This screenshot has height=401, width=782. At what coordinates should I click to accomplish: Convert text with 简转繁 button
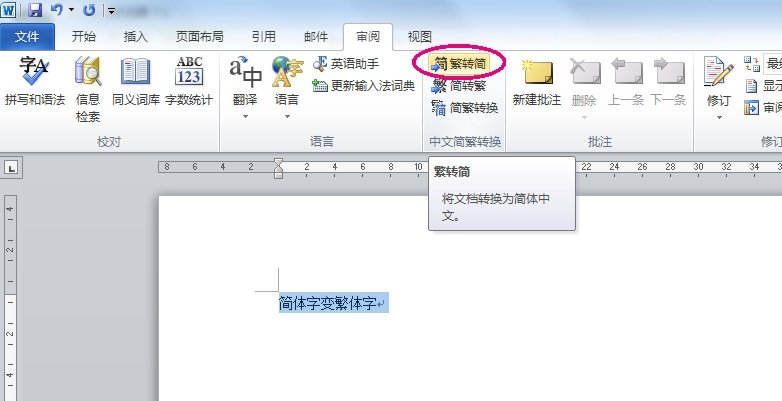click(459, 86)
